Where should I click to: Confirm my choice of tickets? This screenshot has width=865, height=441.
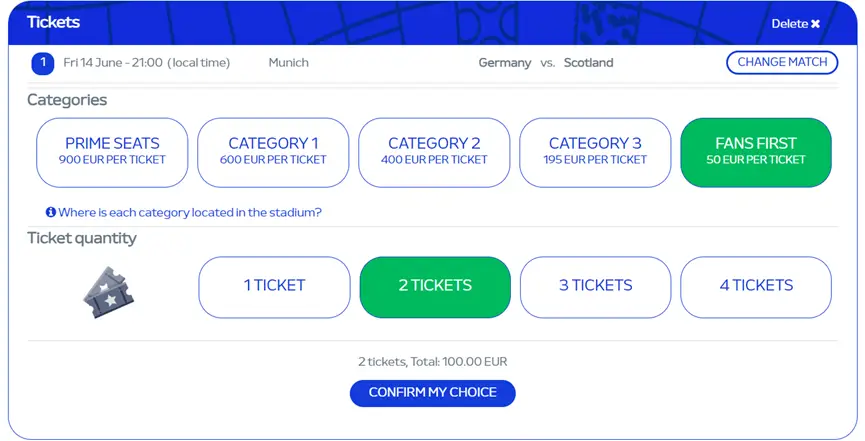point(432,393)
